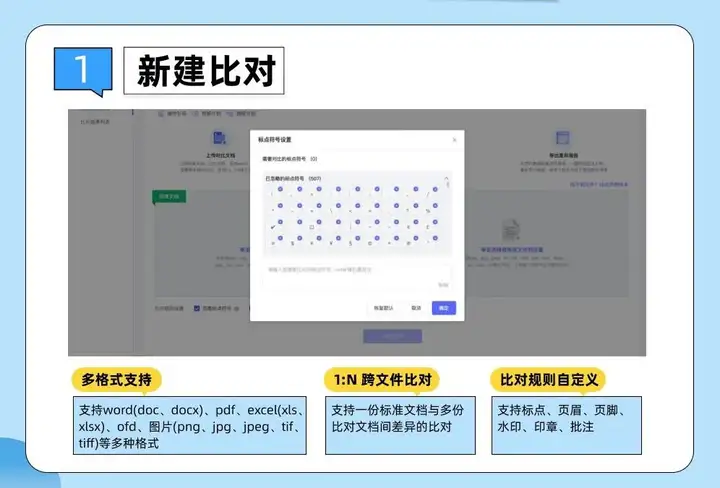Click the export difference report icon

(x=562, y=138)
